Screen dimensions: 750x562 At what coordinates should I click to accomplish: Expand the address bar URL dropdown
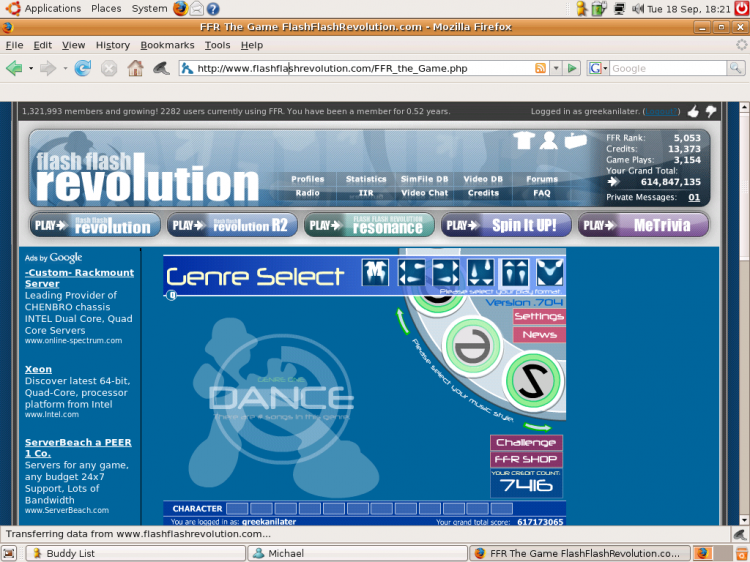(556, 68)
